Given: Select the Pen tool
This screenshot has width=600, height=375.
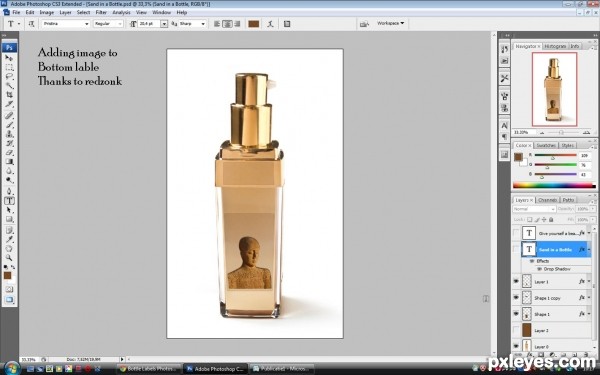Looking at the screenshot, I should point(9,191).
